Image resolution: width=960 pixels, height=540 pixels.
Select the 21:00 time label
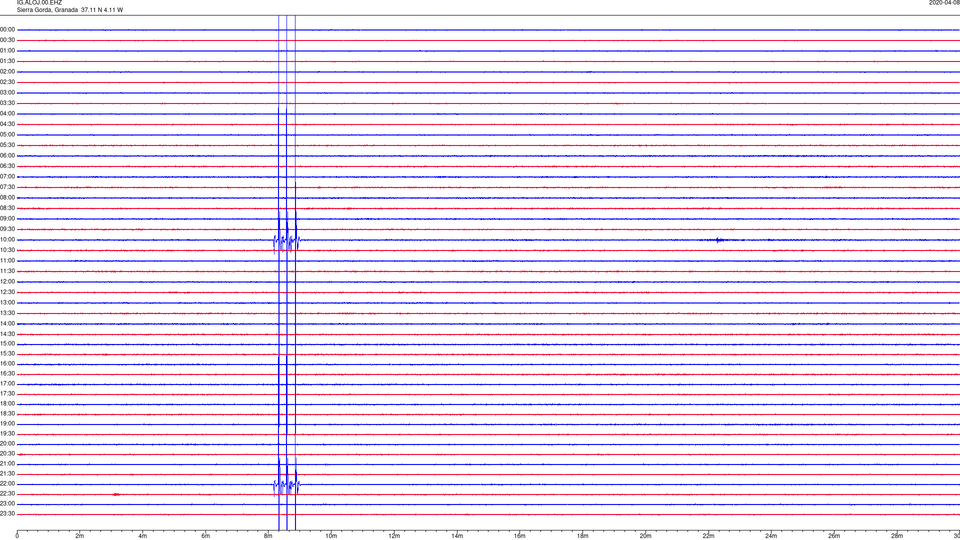pyautogui.click(x=7, y=463)
